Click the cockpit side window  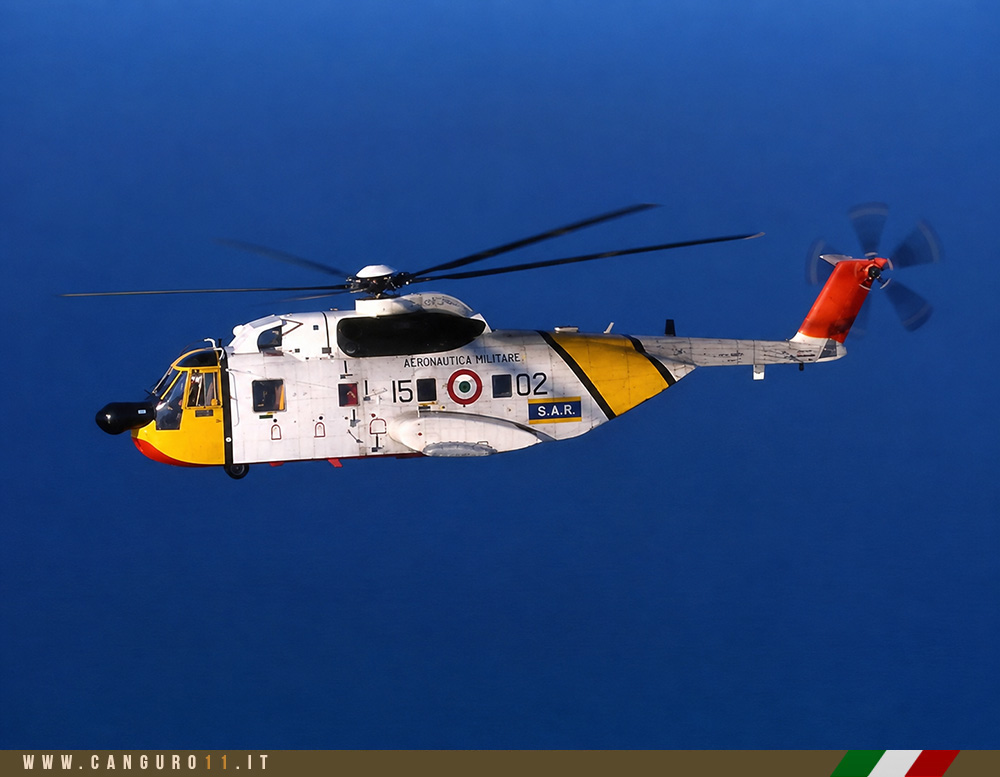point(203,389)
